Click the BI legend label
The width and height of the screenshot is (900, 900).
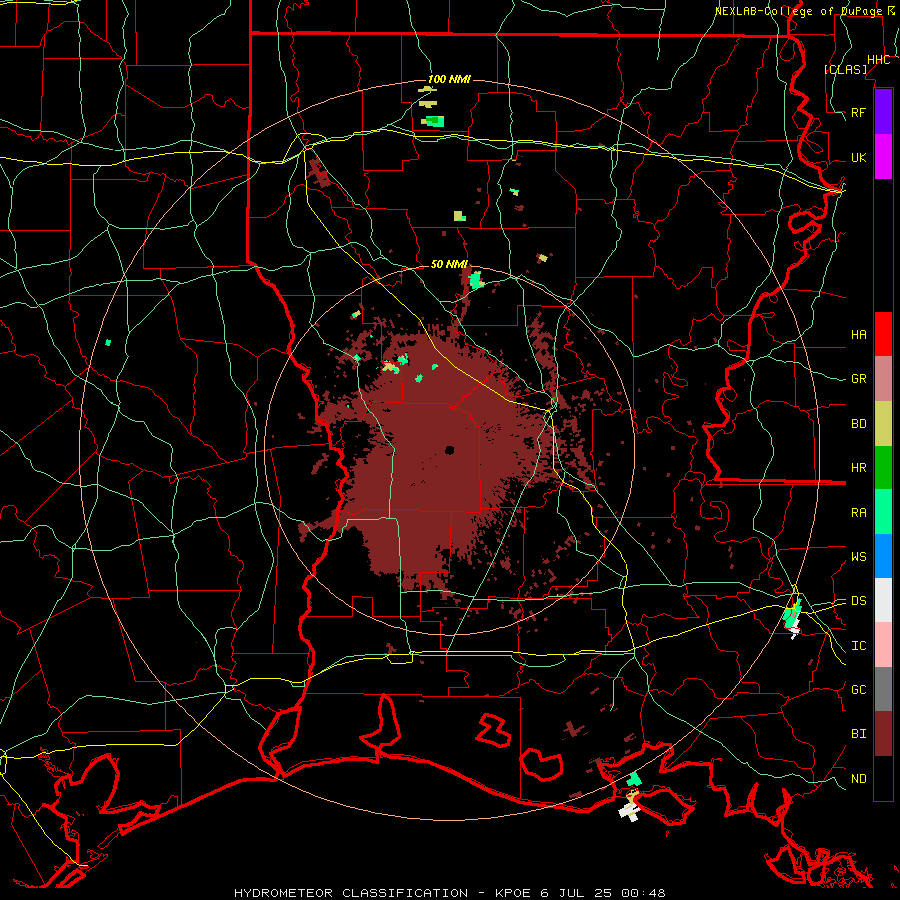[858, 734]
